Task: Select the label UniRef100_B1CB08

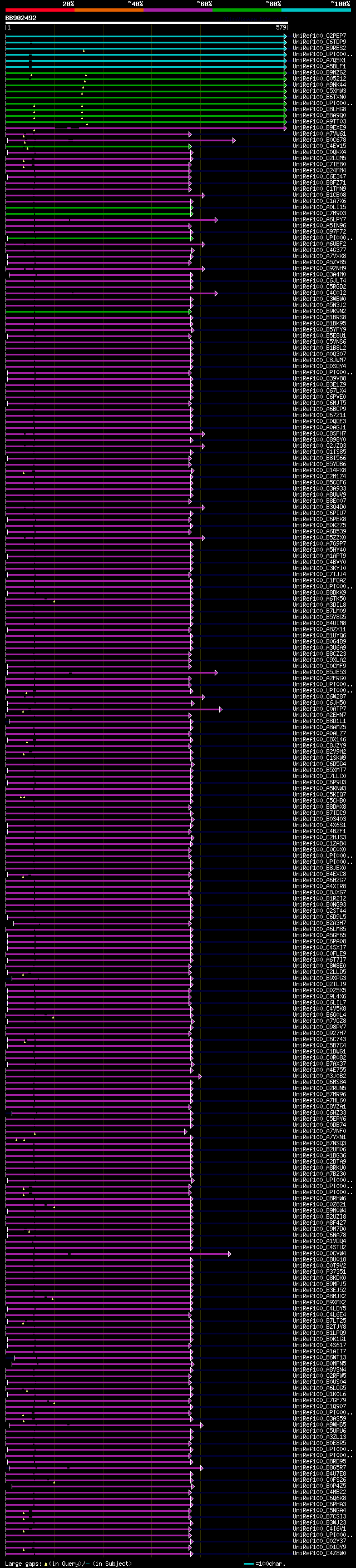Action: (319, 195)
